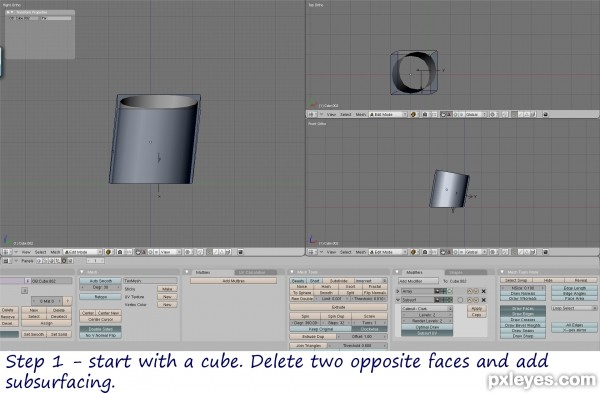600x393 pixels.
Task: Open window type selector in Front Ortho viewport header
Action: [x=312, y=252]
